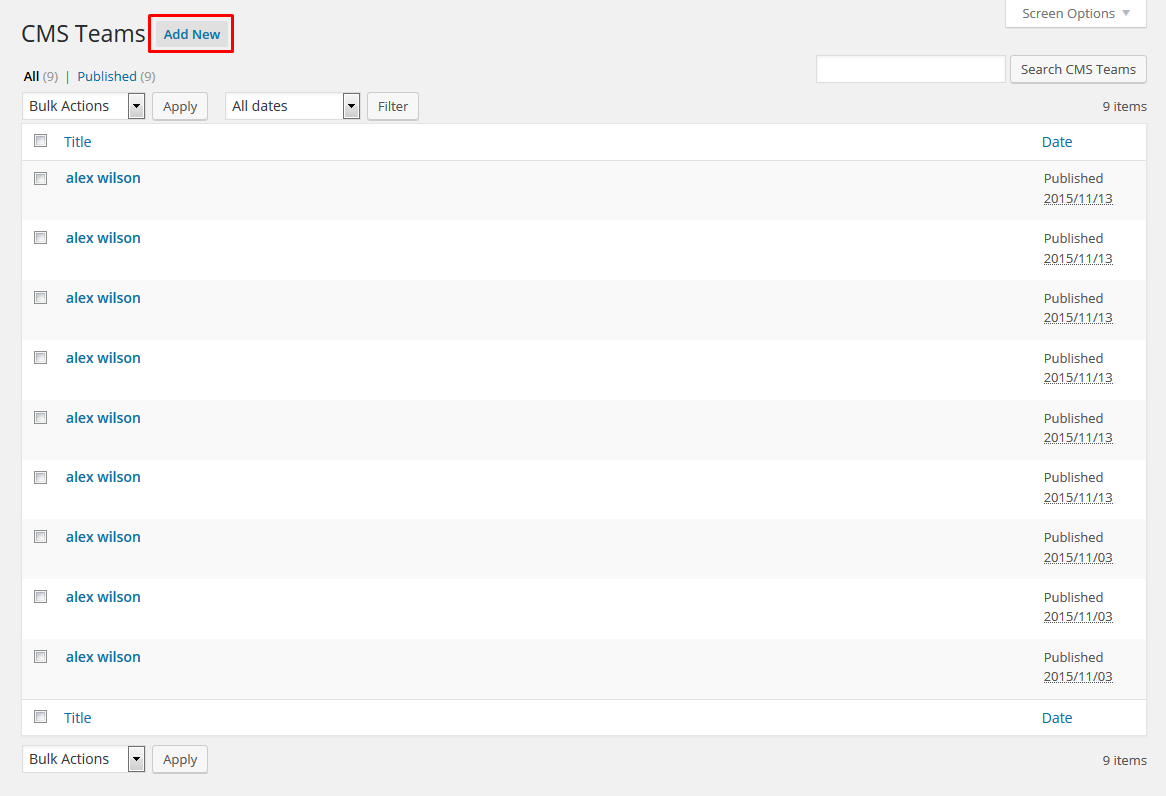The image size is (1166, 796).
Task: Click the Title link in table footer
Action: (77, 718)
